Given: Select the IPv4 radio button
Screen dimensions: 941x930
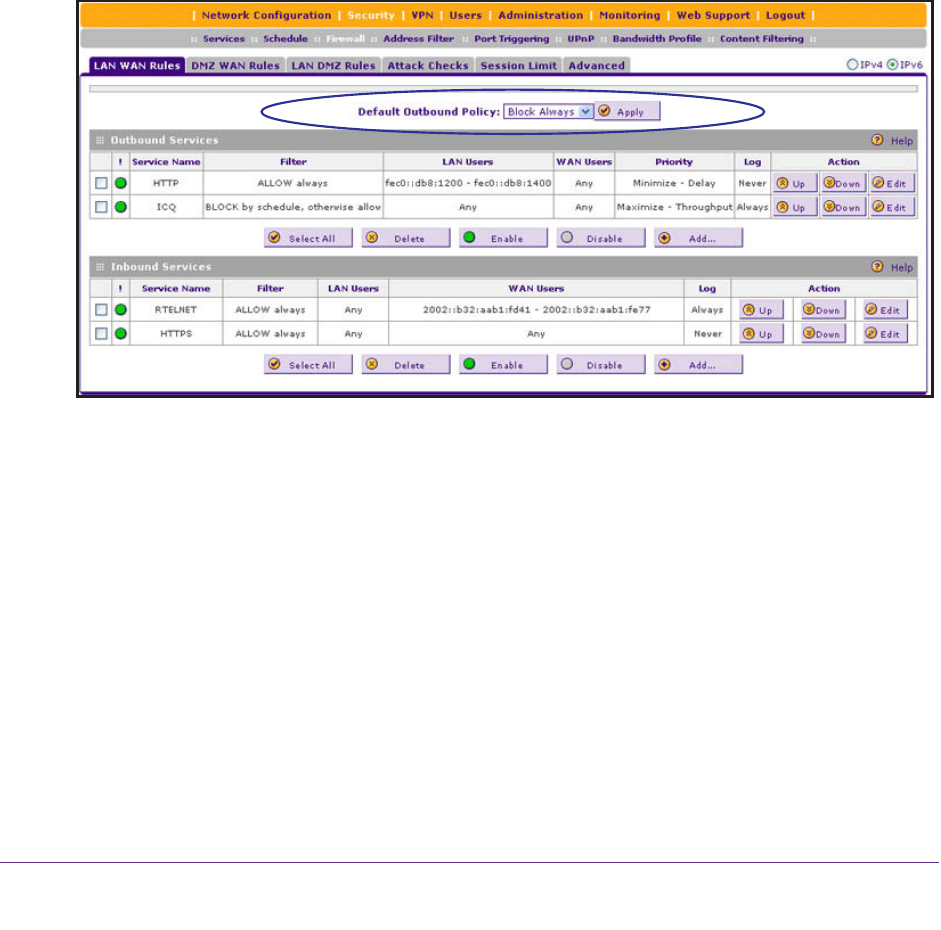Looking at the screenshot, I should (852, 65).
